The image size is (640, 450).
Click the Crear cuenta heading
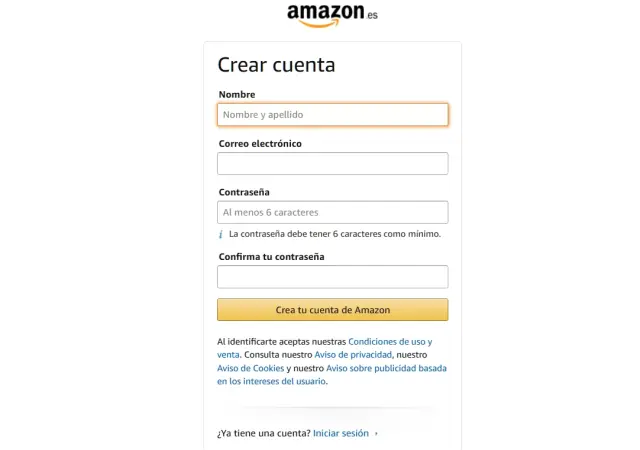(276, 66)
